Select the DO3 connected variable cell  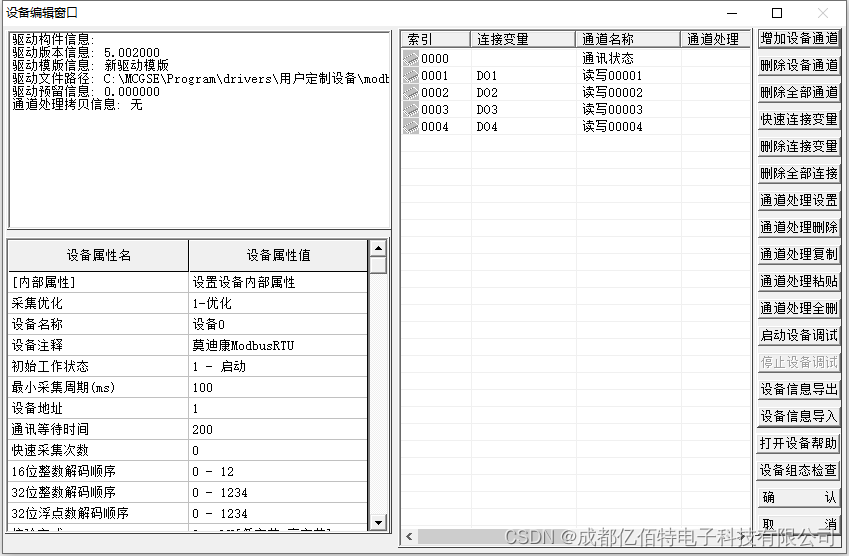523,110
